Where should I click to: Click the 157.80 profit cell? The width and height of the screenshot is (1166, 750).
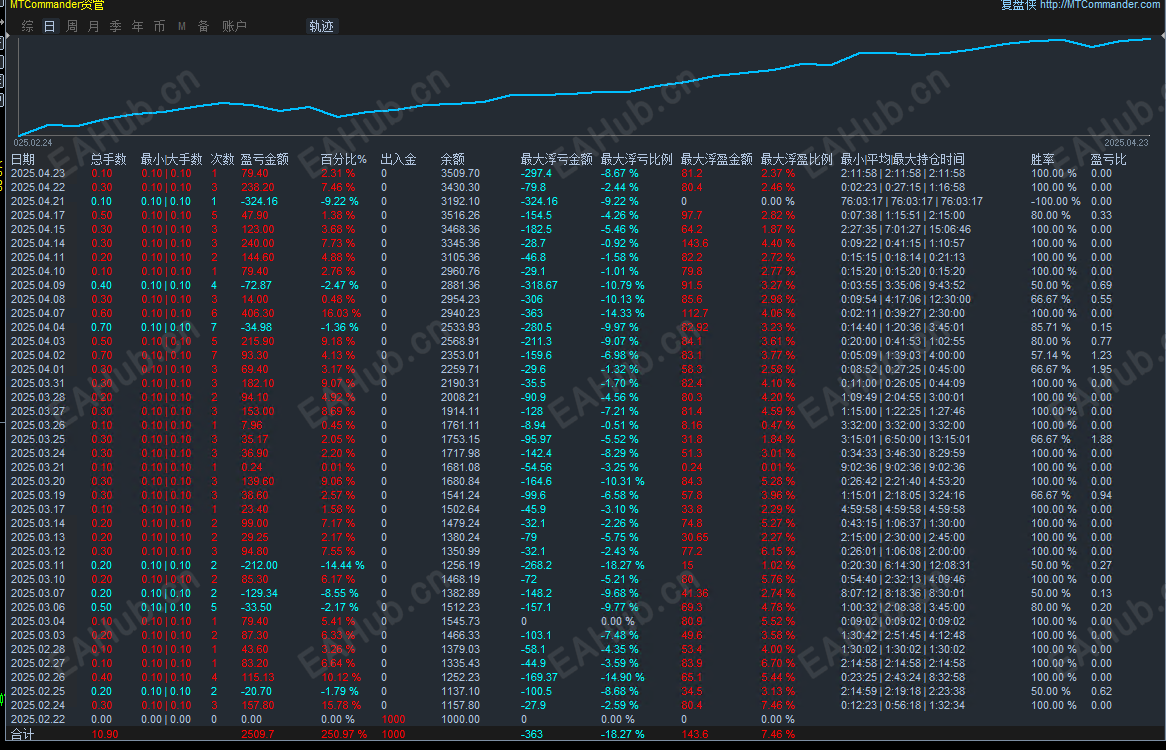[258, 705]
